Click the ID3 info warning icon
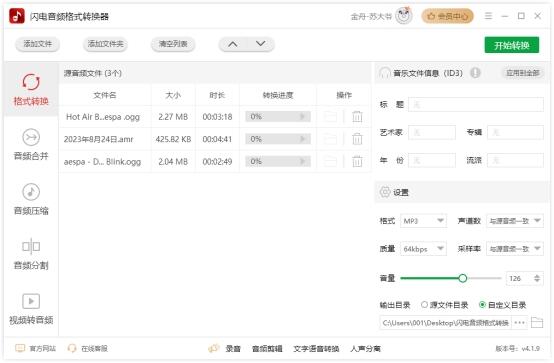 click(475, 73)
